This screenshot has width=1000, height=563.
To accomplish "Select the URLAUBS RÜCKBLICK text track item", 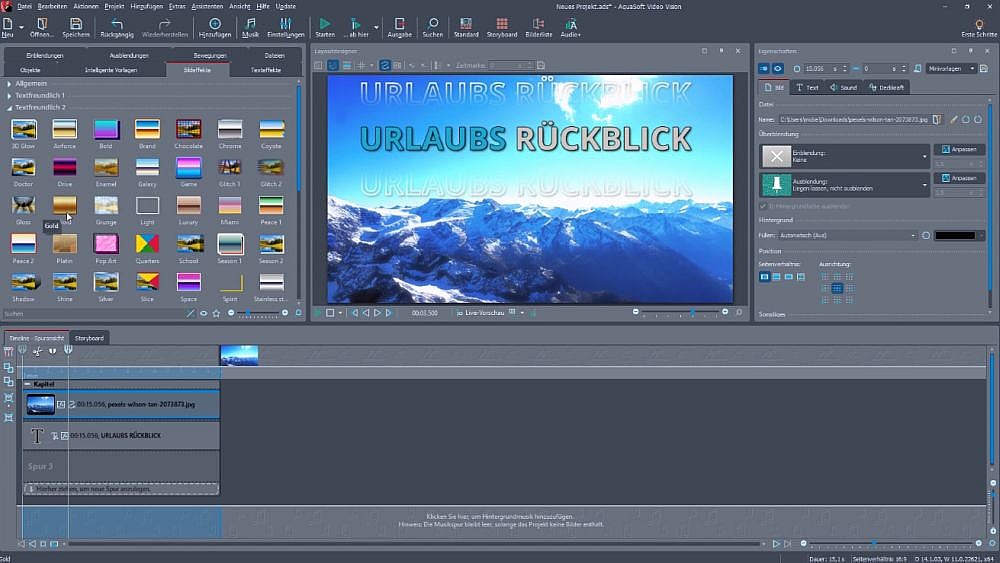I will click(120, 436).
